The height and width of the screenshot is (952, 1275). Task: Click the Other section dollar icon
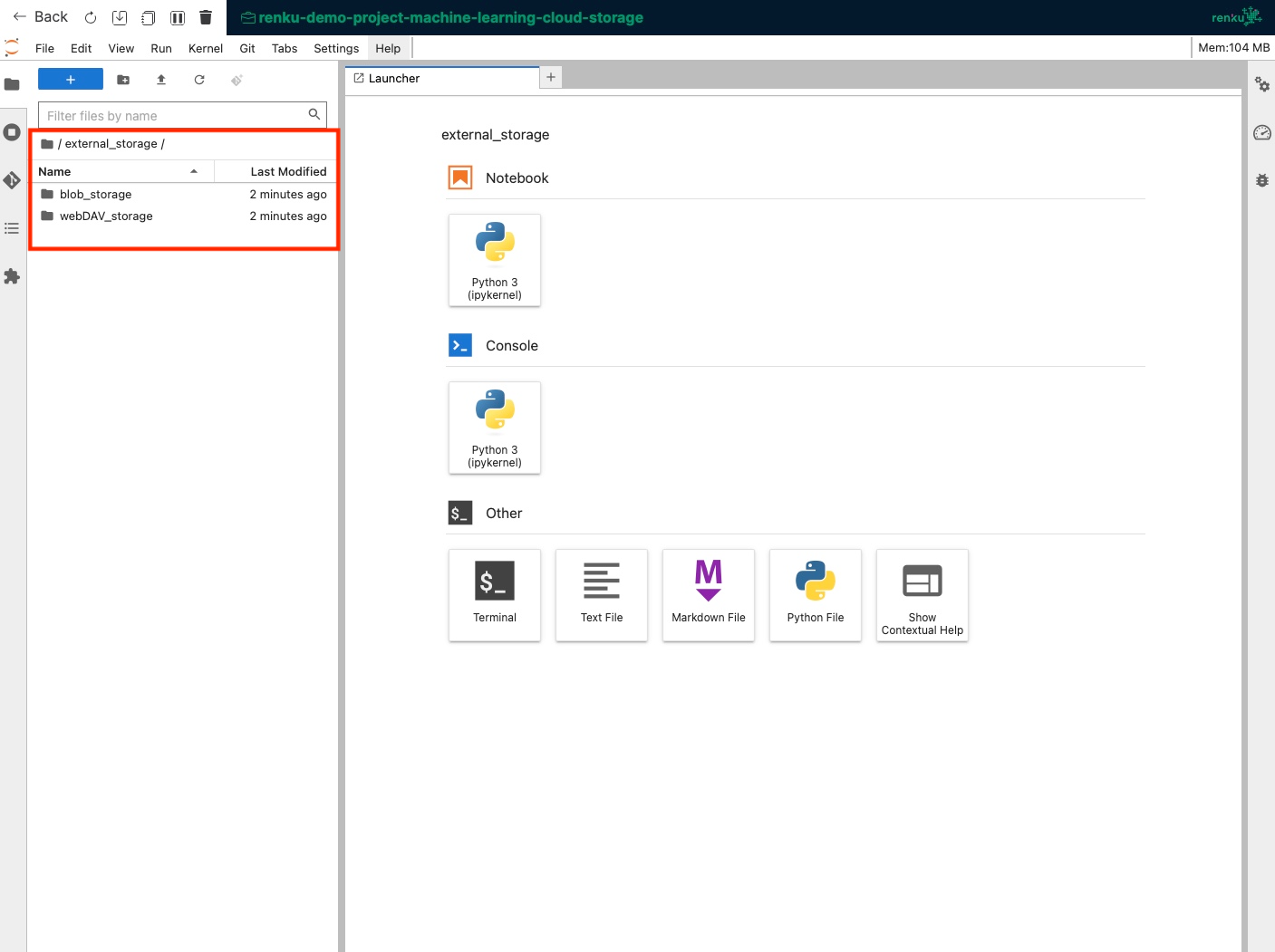(x=460, y=513)
